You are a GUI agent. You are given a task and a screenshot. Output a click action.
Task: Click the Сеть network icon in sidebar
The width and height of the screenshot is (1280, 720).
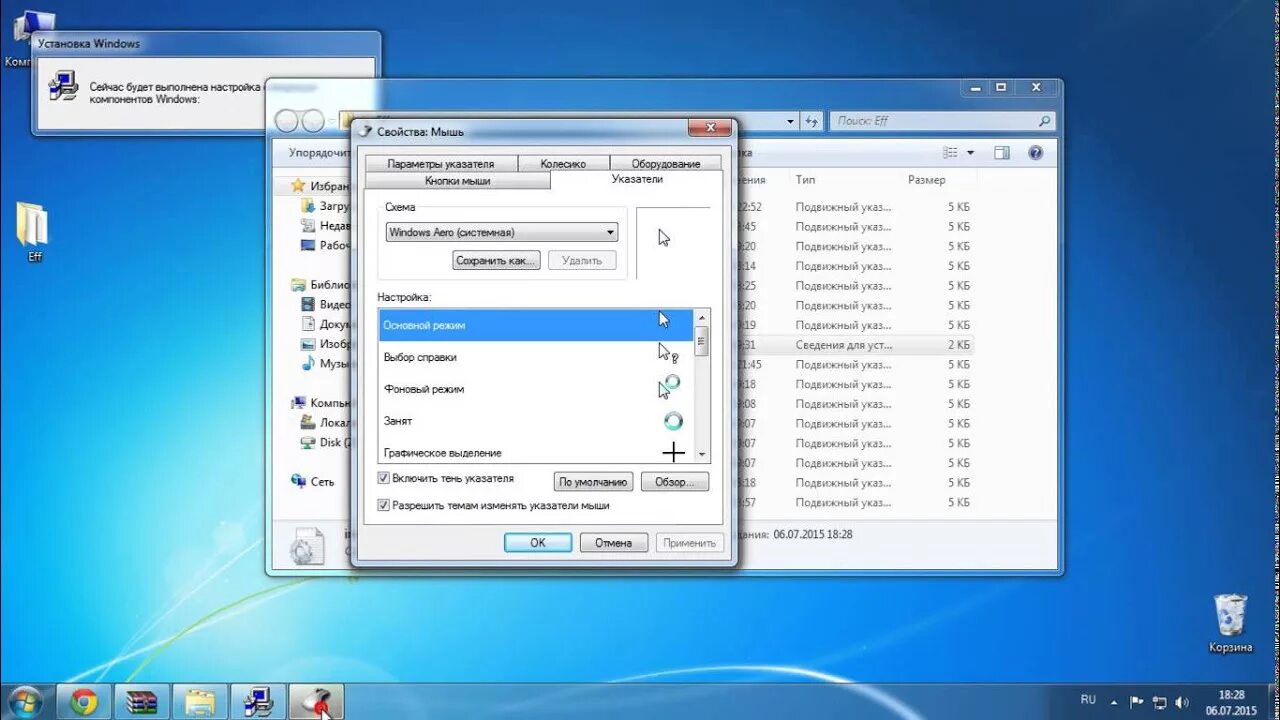pos(297,481)
